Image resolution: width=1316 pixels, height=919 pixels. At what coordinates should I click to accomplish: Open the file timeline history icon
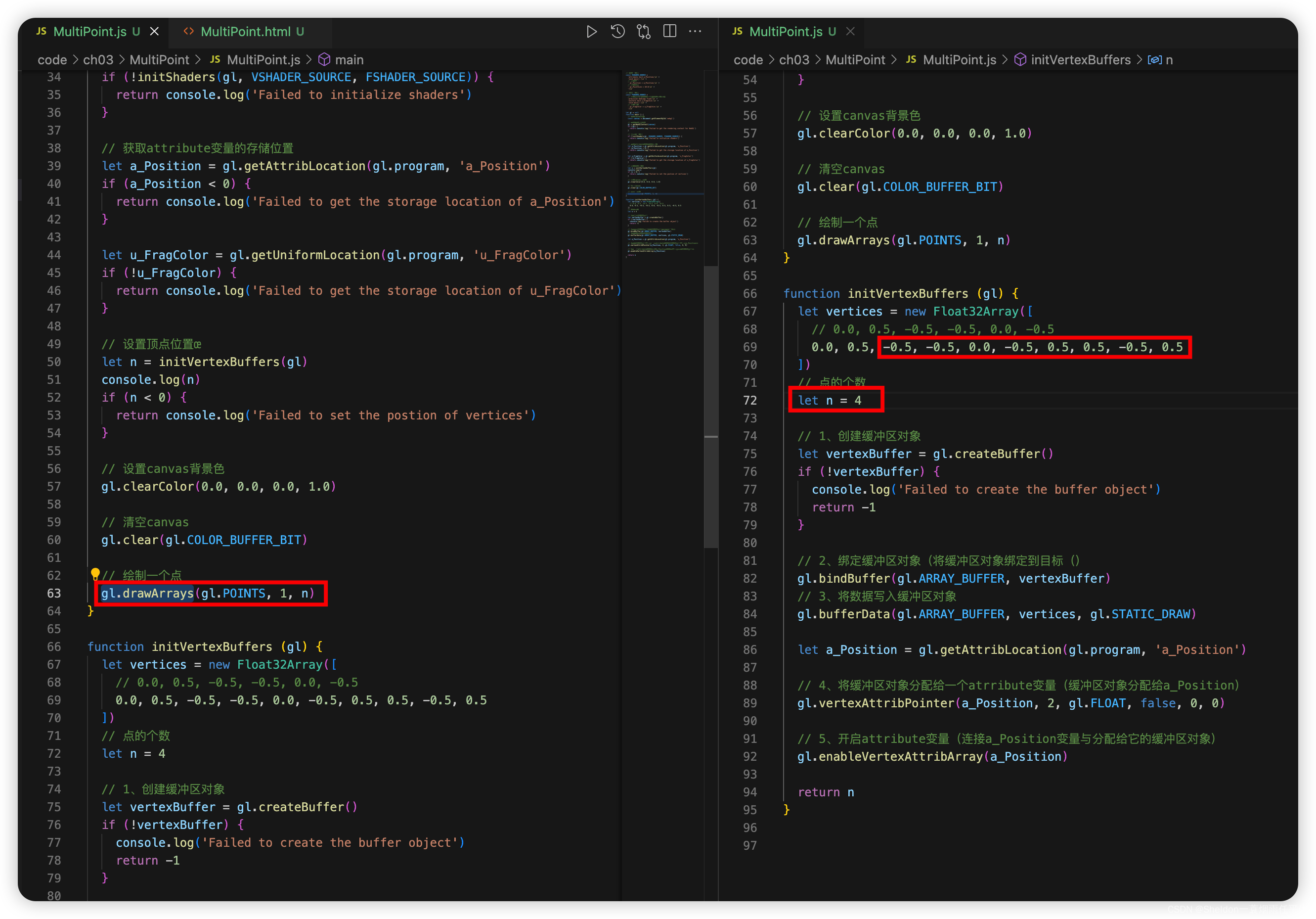[617, 32]
